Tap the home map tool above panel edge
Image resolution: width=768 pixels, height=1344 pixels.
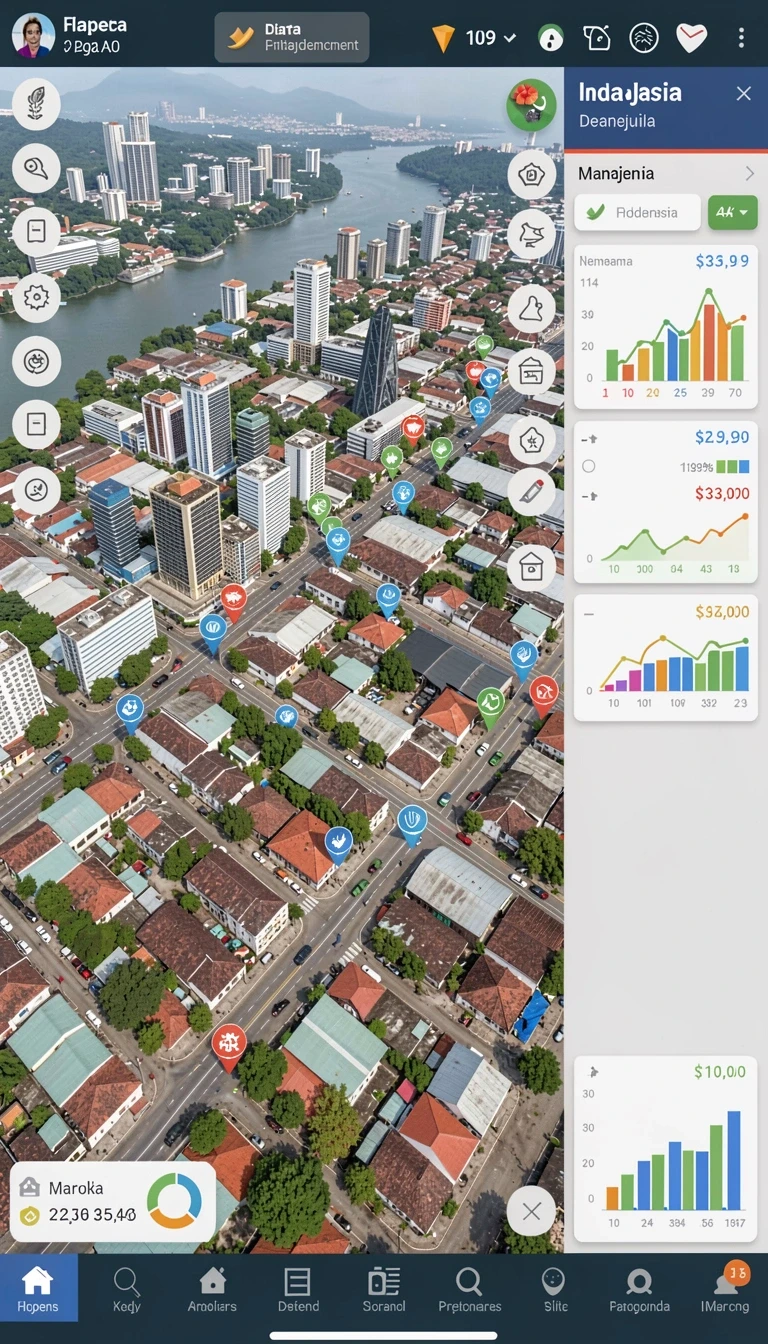[531, 567]
